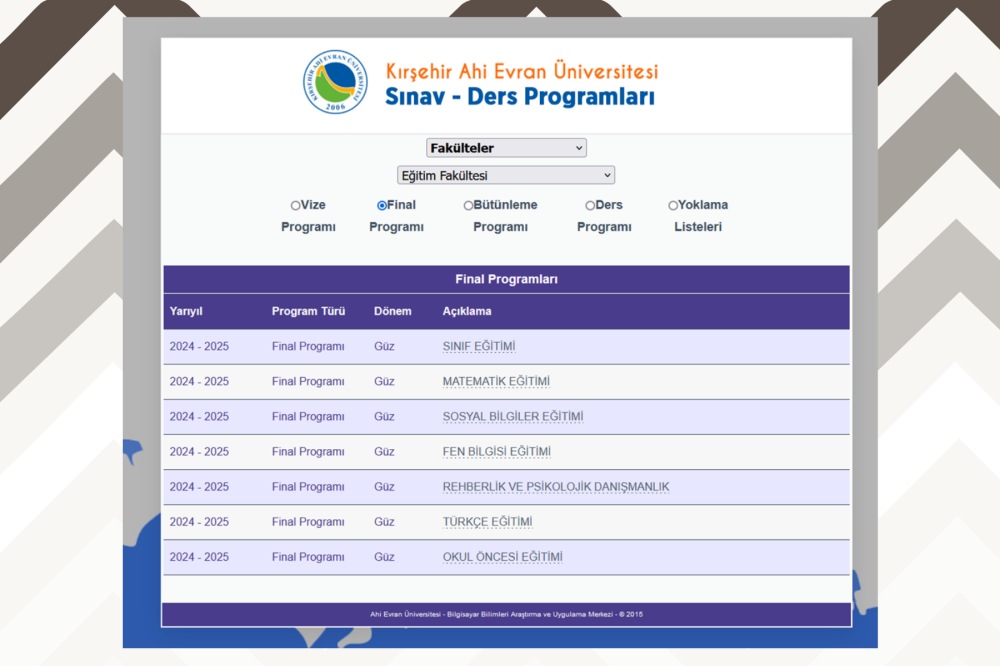
Task: Click the SOSYAL BİLGİLER EĞİTİMİ link
Action: point(513,417)
